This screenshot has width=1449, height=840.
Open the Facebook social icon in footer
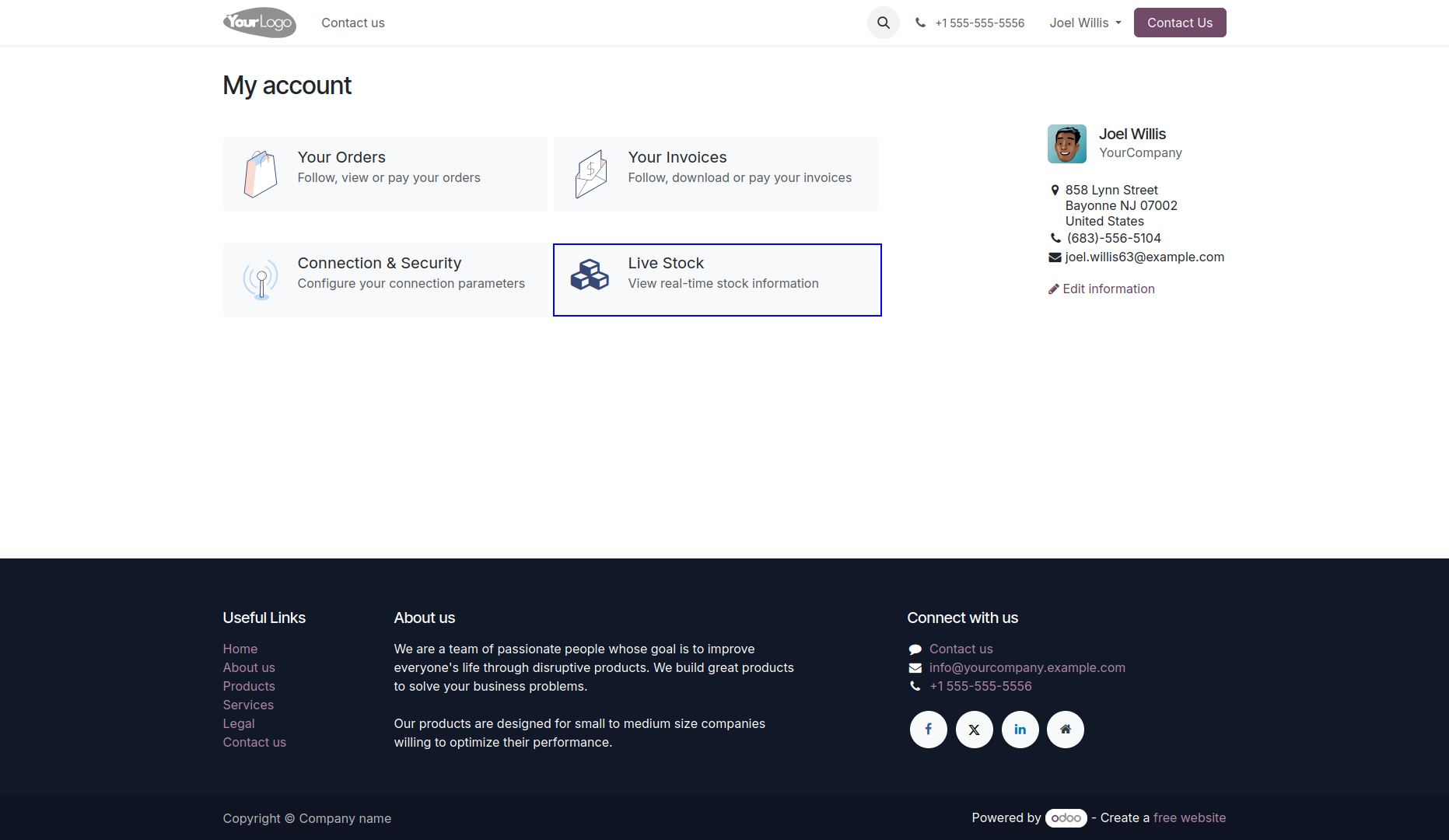[x=929, y=730]
